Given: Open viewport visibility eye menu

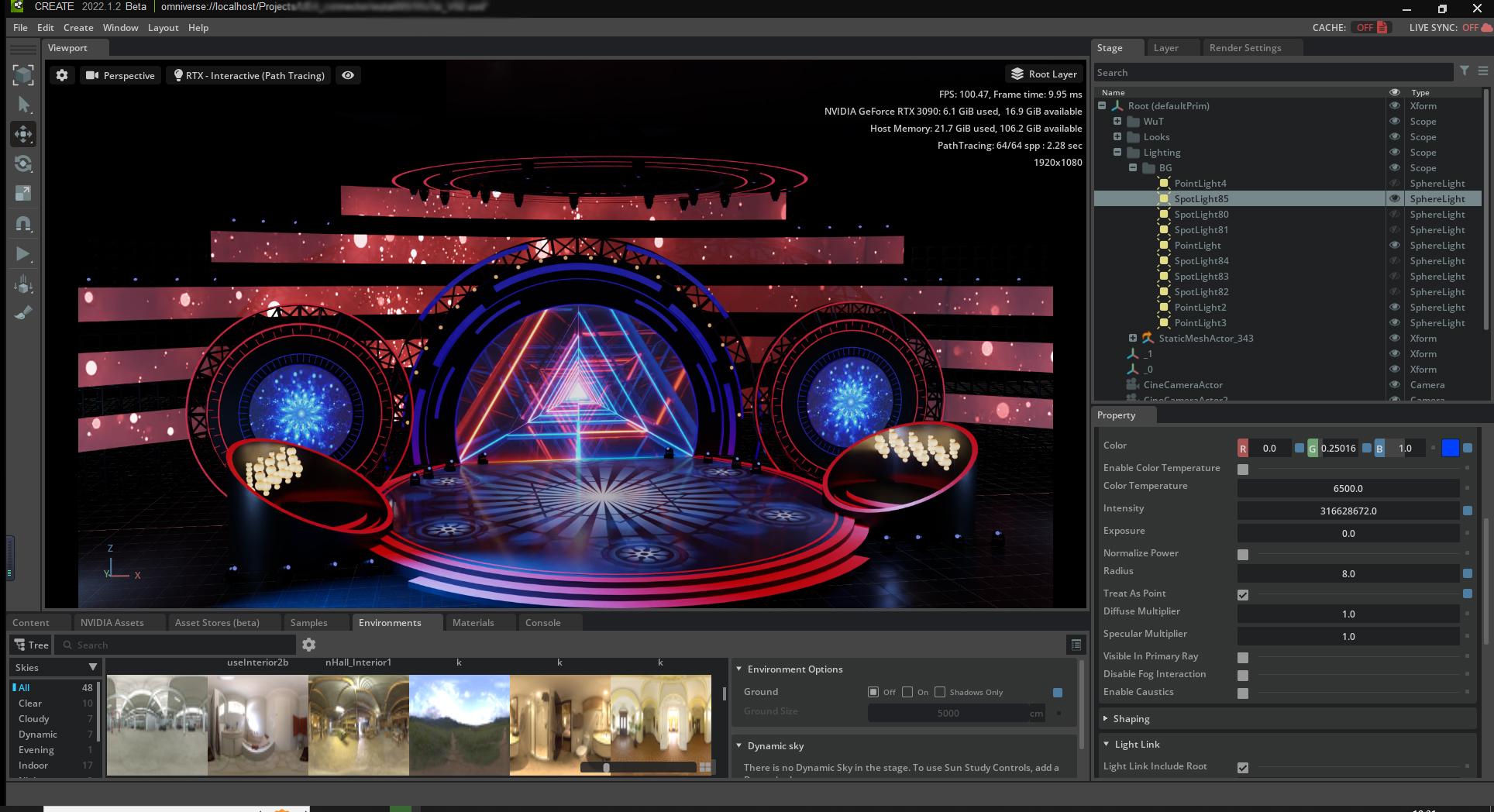Looking at the screenshot, I should (348, 75).
